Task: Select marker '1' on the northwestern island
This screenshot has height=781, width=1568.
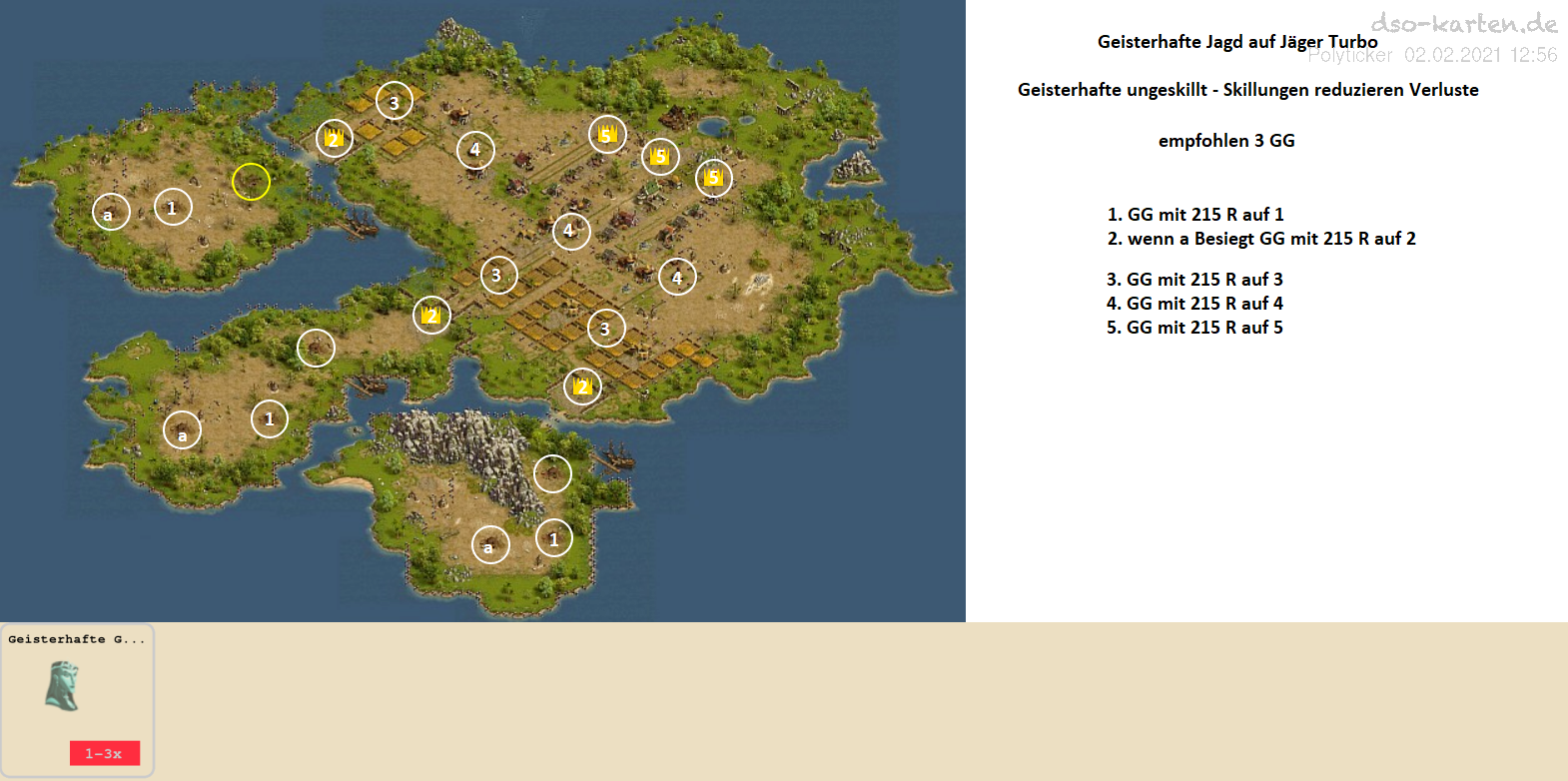Action: click(173, 207)
